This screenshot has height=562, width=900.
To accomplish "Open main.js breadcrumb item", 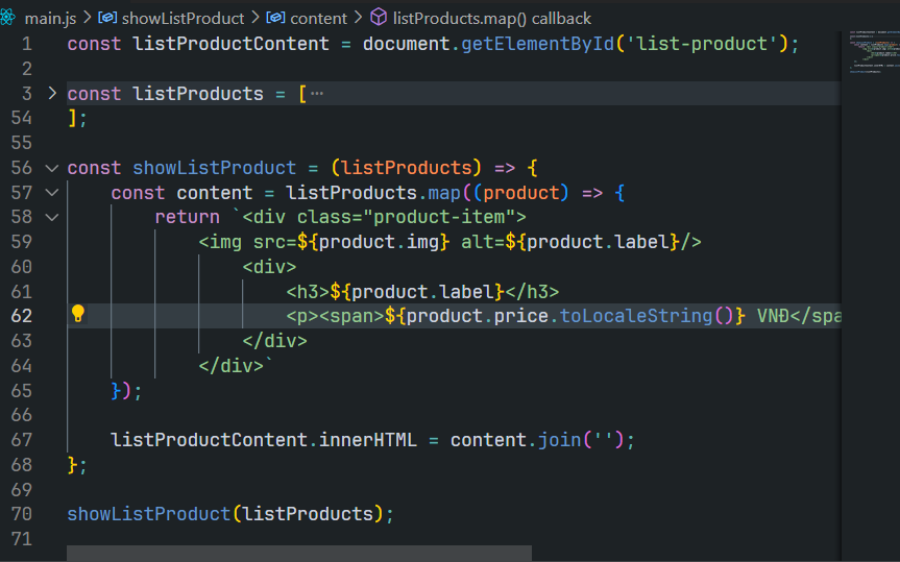I will [x=51, y=18].
